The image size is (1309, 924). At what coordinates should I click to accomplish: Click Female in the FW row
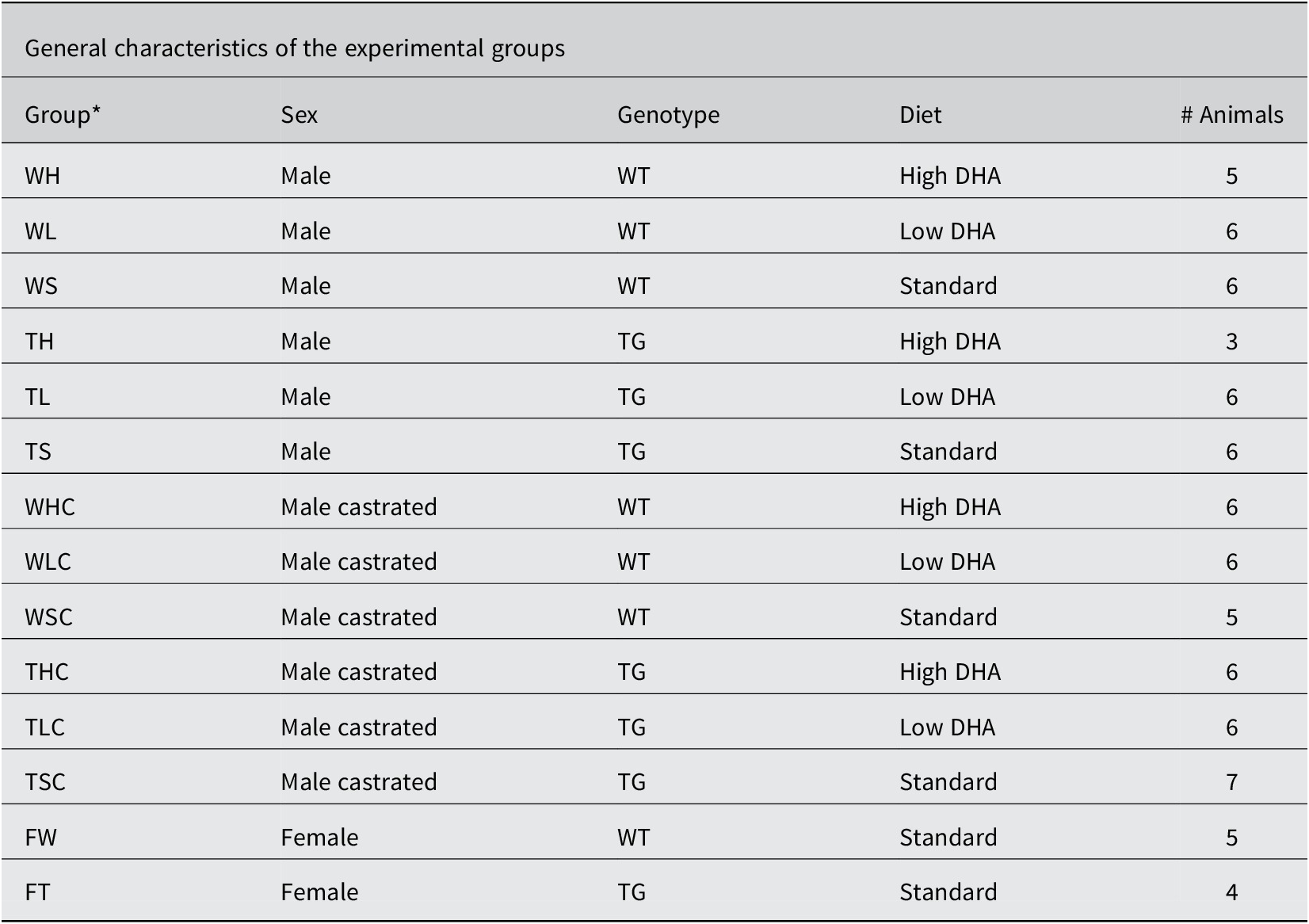319,837
